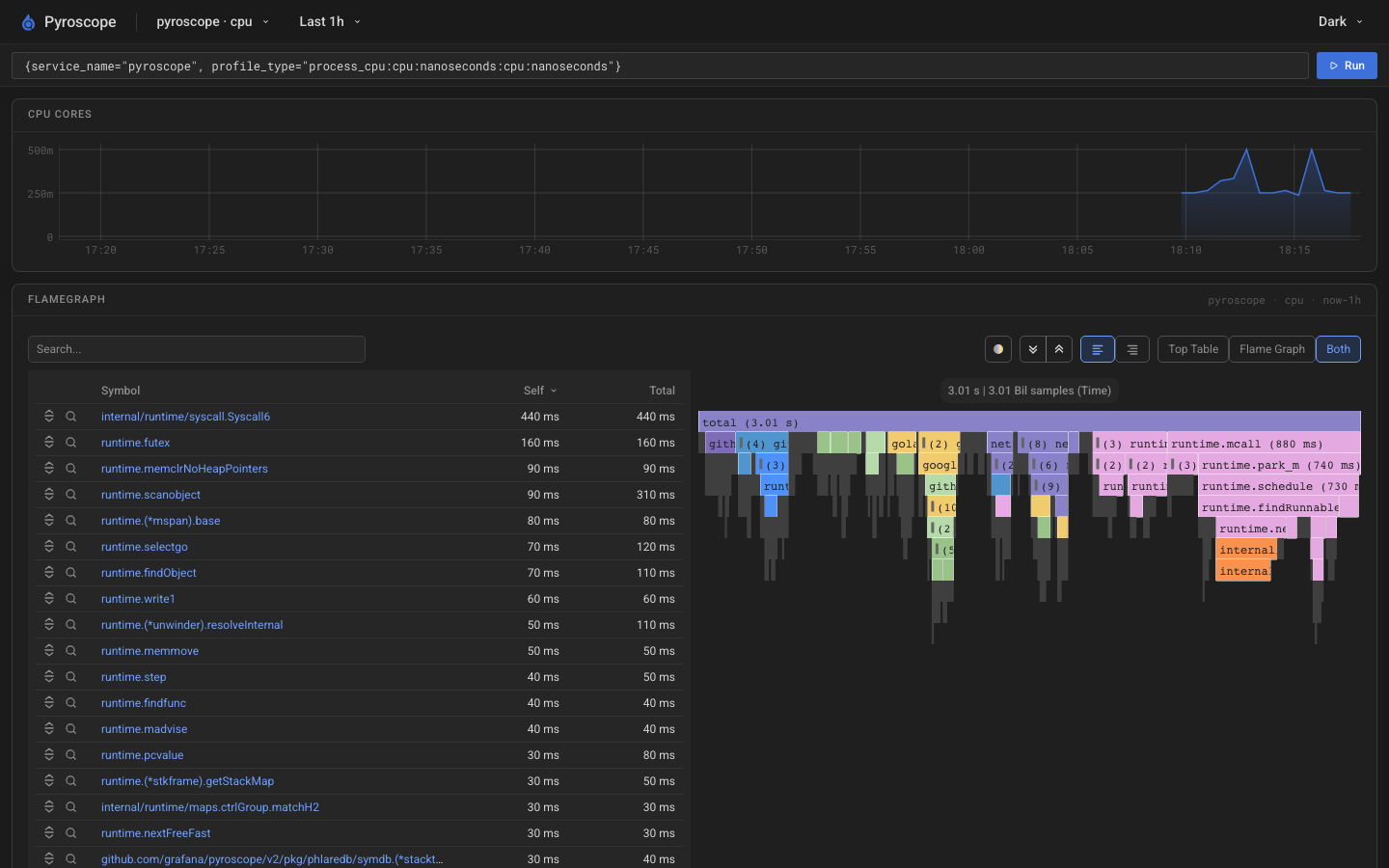The width and height of the screenshot is (1389, 868).
Task: Click sandwich icon for runtime.futex row
Action: pyautogui.click(x=49, y=443)
